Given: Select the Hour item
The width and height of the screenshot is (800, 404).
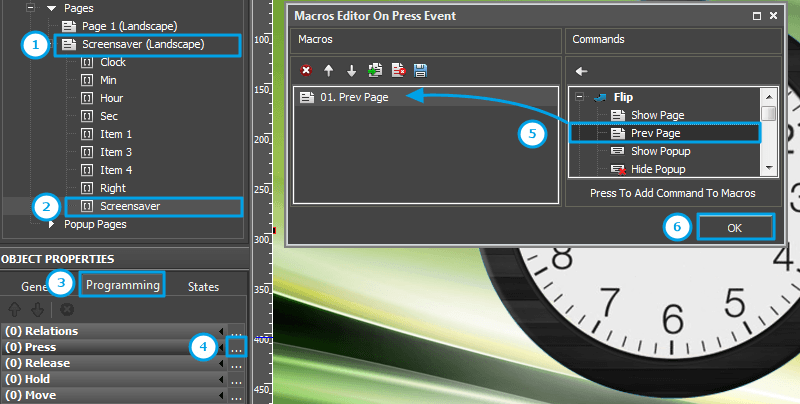Looking at the screenshot, I should (111, 98).
